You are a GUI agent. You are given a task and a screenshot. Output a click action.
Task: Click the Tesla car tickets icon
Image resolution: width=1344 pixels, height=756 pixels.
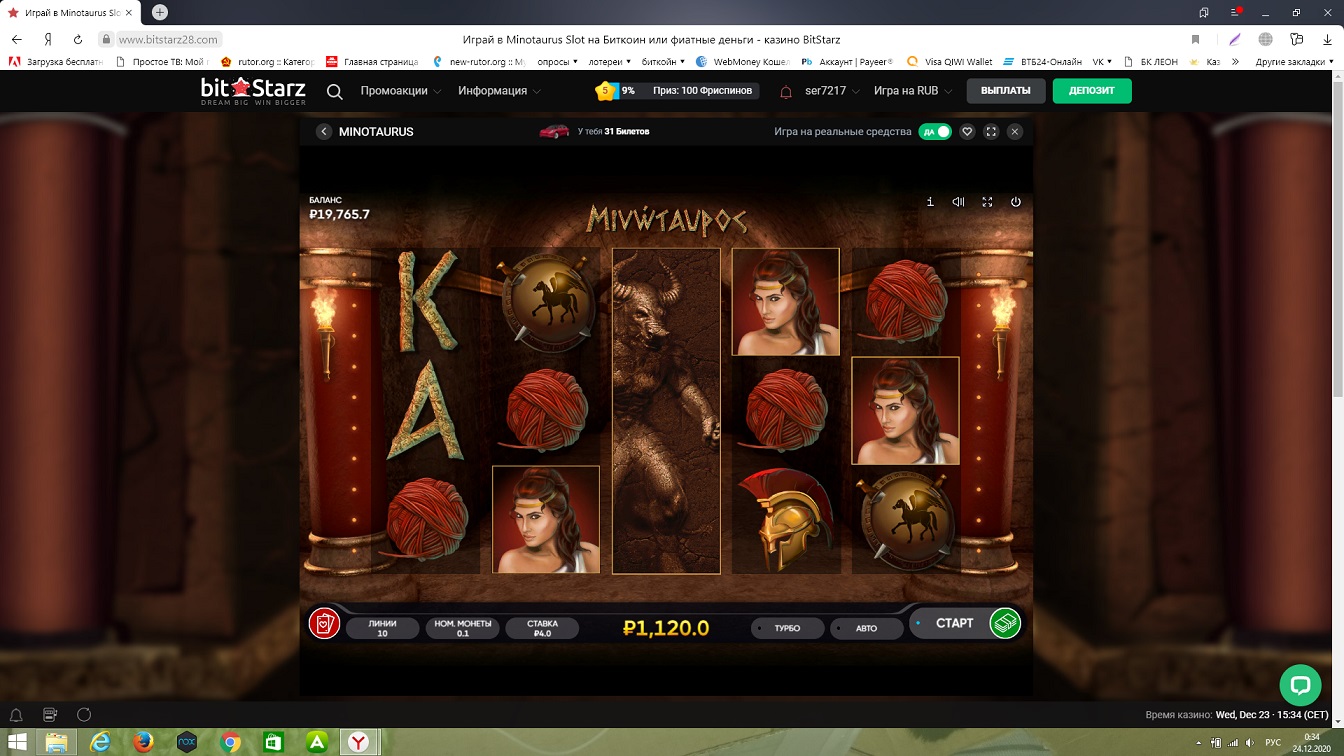click(x=554, y=131)
